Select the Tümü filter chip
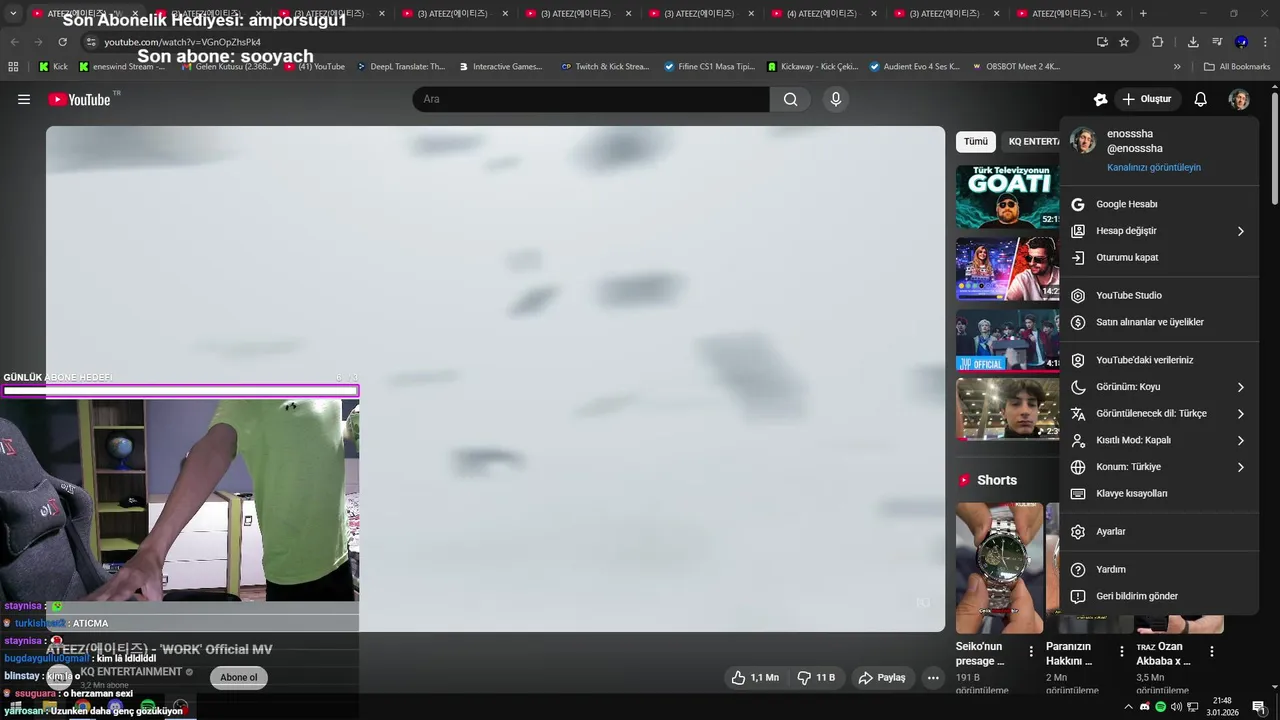The height and width of the screenshot is (720, 1280). pyautogui.click(x=975, y=142)
